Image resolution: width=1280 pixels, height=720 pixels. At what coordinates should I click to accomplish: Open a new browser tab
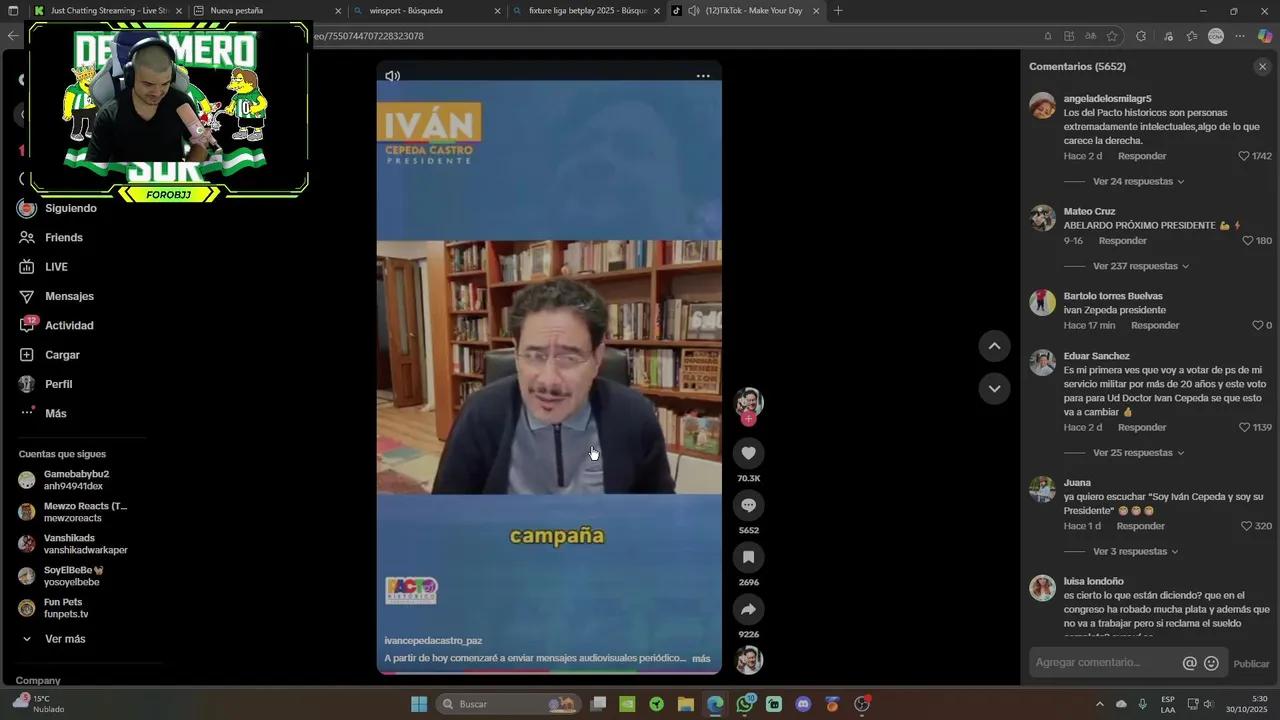pyautogui.click(x=838, y=11)
